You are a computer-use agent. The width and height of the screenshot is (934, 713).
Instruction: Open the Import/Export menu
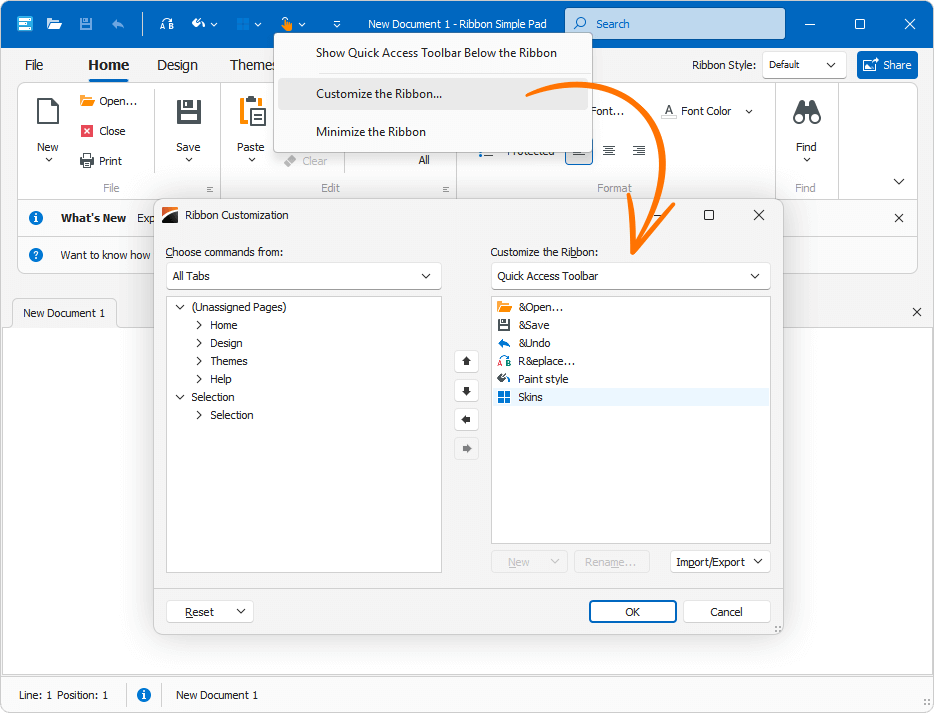coord(719,561)
